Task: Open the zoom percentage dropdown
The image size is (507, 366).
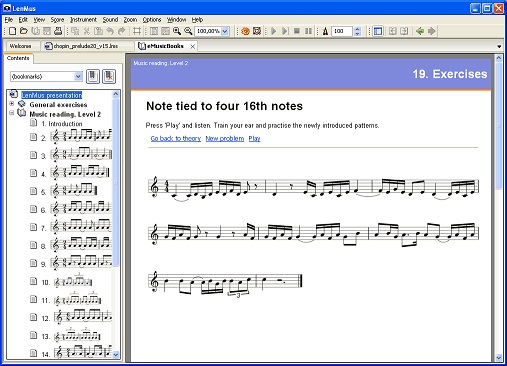Action: [225, 31]
